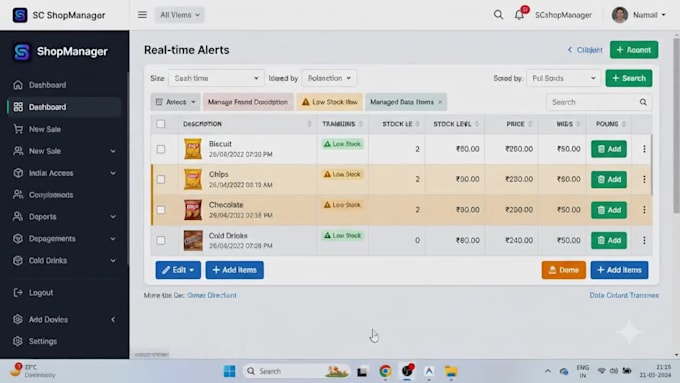Open File Explorer from the taskbar
This screenshot has height=383, width=680.
451,371
